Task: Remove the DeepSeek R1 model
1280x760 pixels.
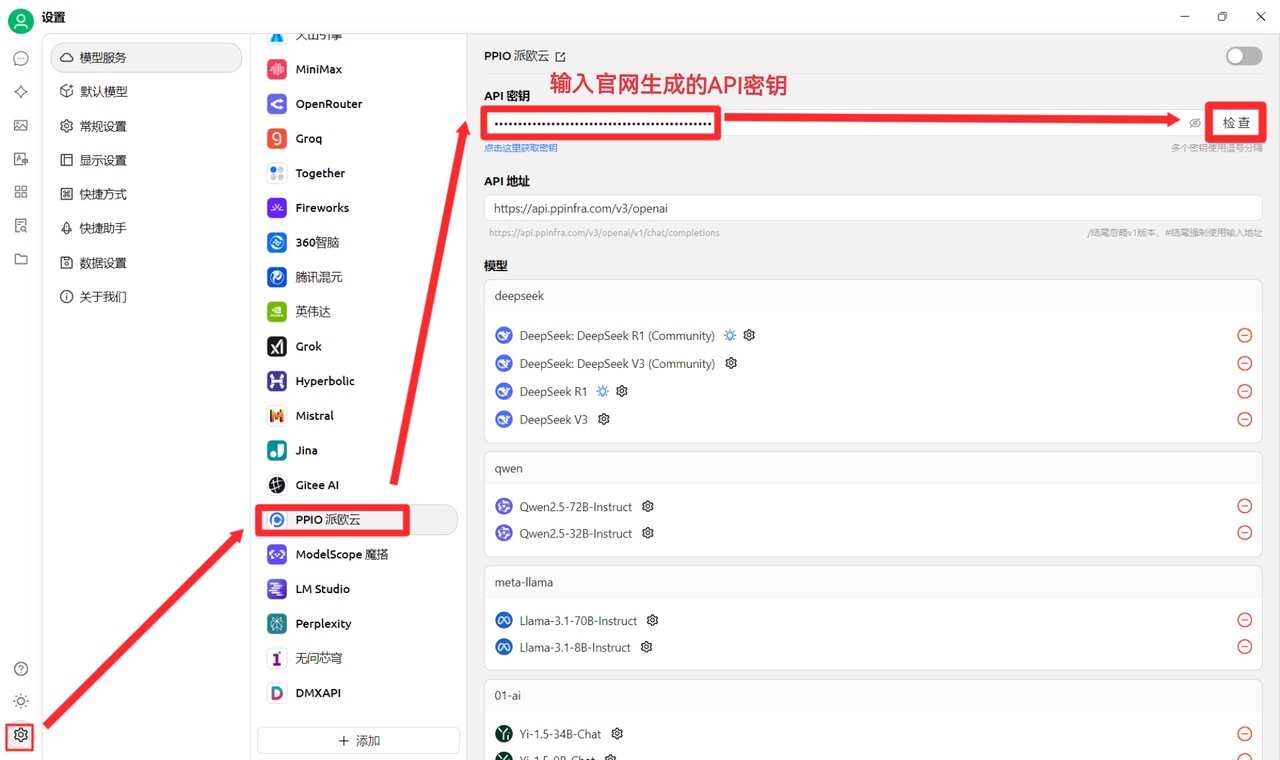Action: tap(1245, 392)
